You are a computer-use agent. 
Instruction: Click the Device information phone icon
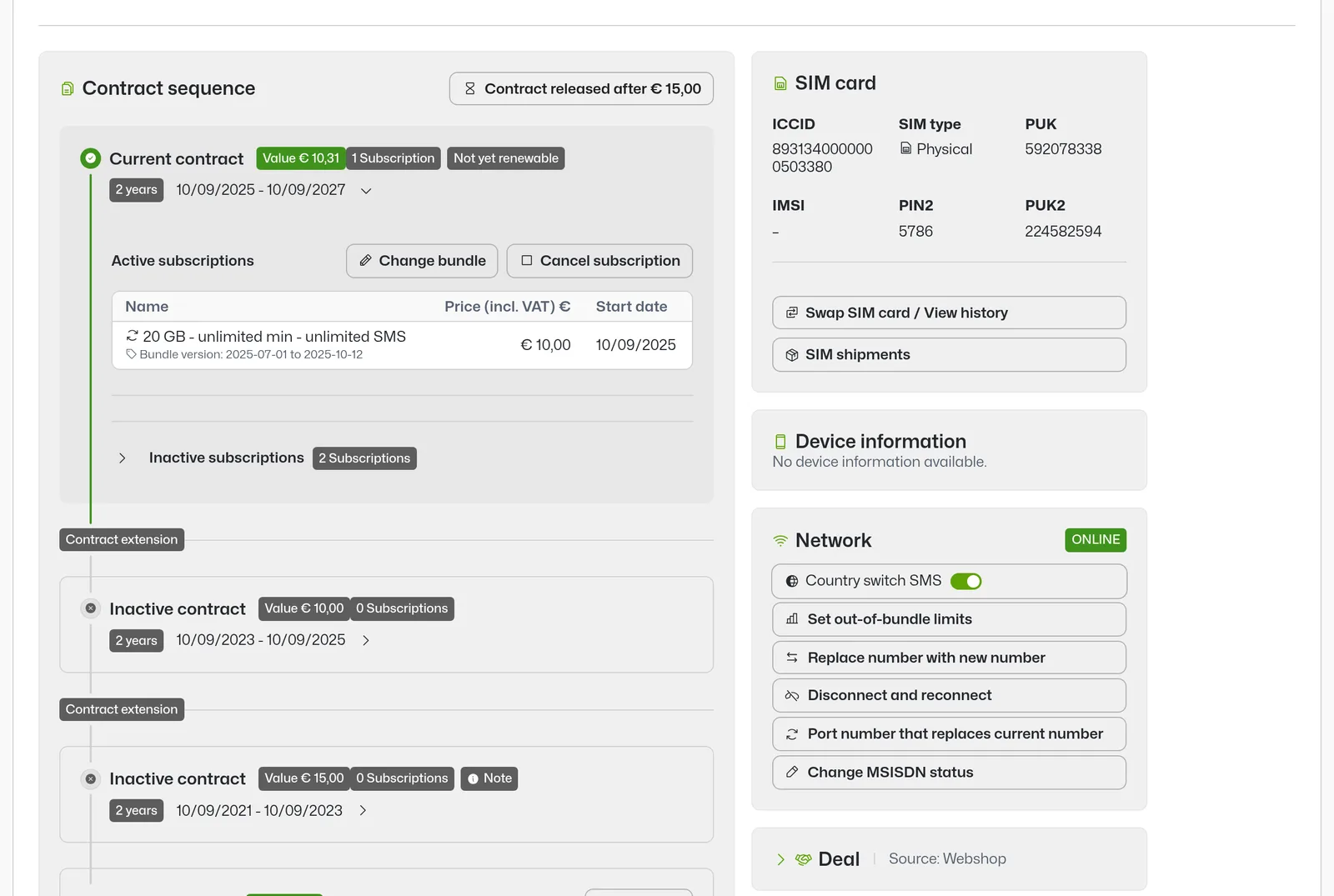[780, 442]
